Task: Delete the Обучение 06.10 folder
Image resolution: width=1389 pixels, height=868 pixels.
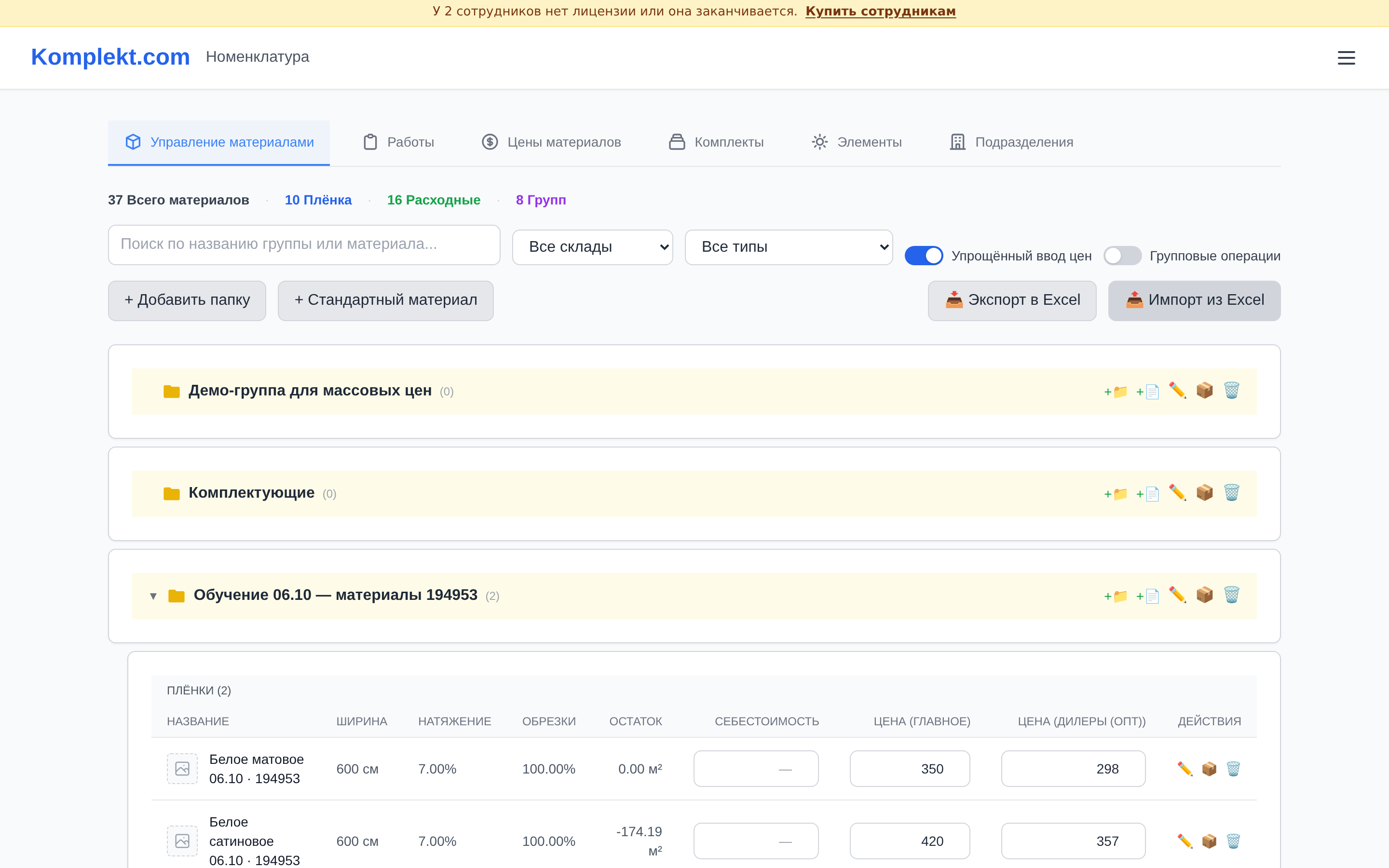Action: click(1232, 595)
